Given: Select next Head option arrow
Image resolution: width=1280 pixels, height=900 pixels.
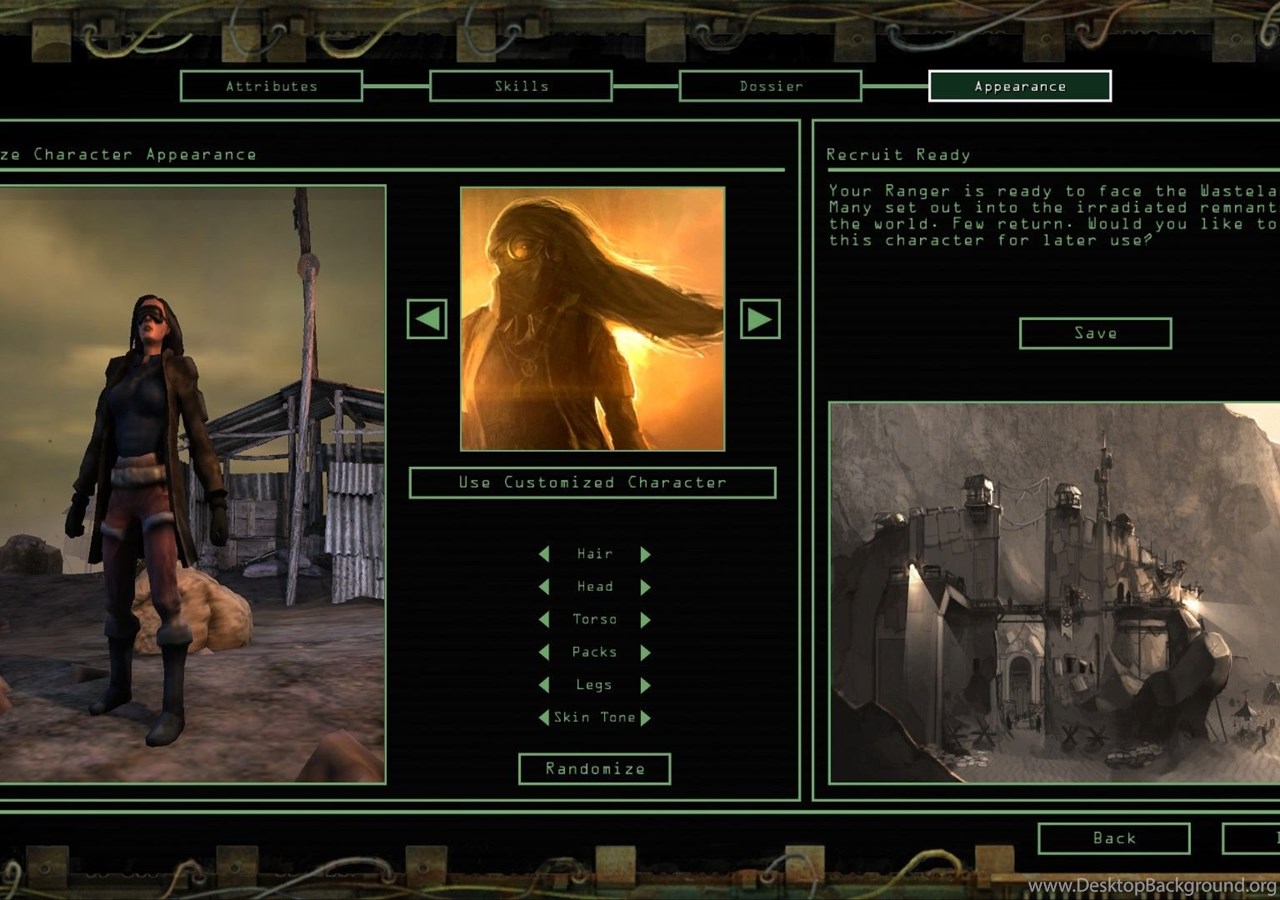Looking at the screenshot, I should [x=645, y=587].
